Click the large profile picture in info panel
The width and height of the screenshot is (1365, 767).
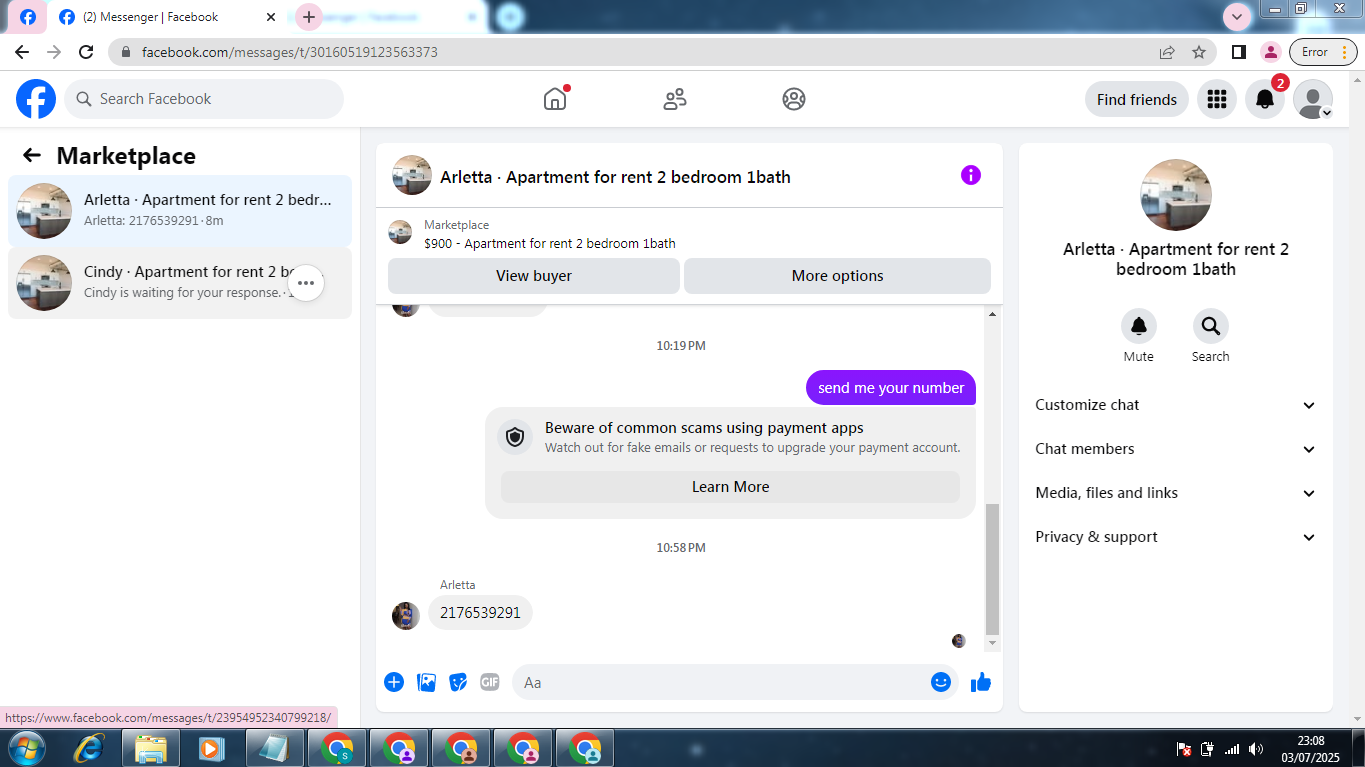point(1176,195)
